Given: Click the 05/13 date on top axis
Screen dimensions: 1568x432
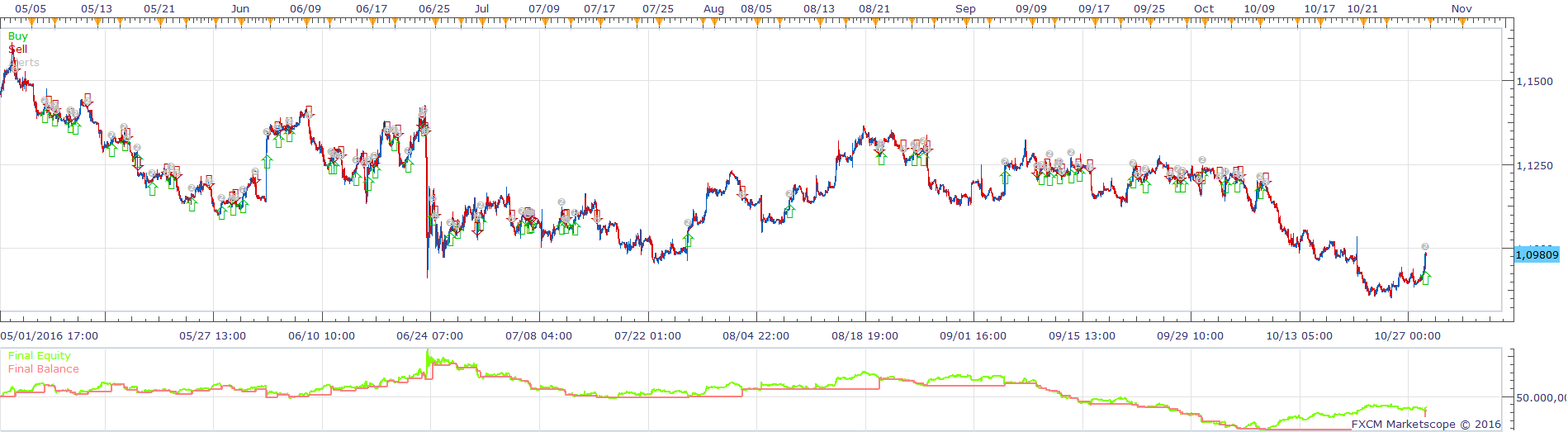Looking at the screenshot, I should pyautogui.click(x=97, y=9).
